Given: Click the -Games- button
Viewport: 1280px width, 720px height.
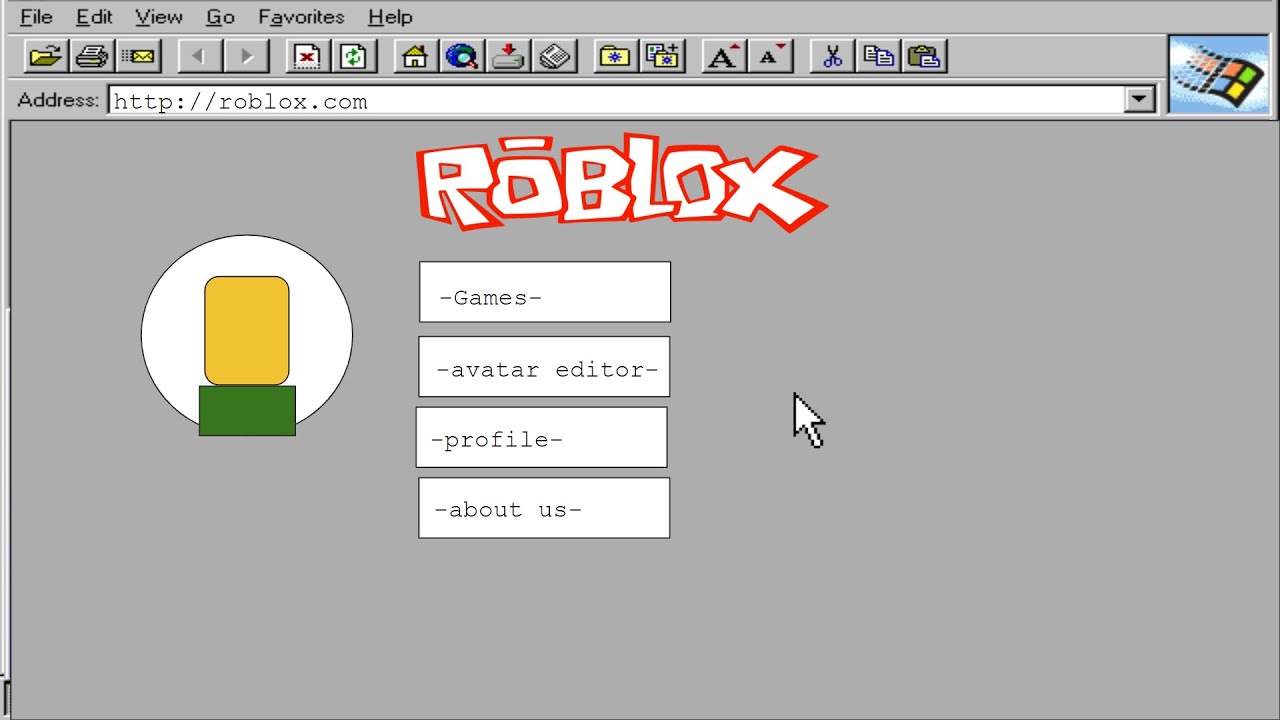Looking at the screenshot, I should (545, 292).
